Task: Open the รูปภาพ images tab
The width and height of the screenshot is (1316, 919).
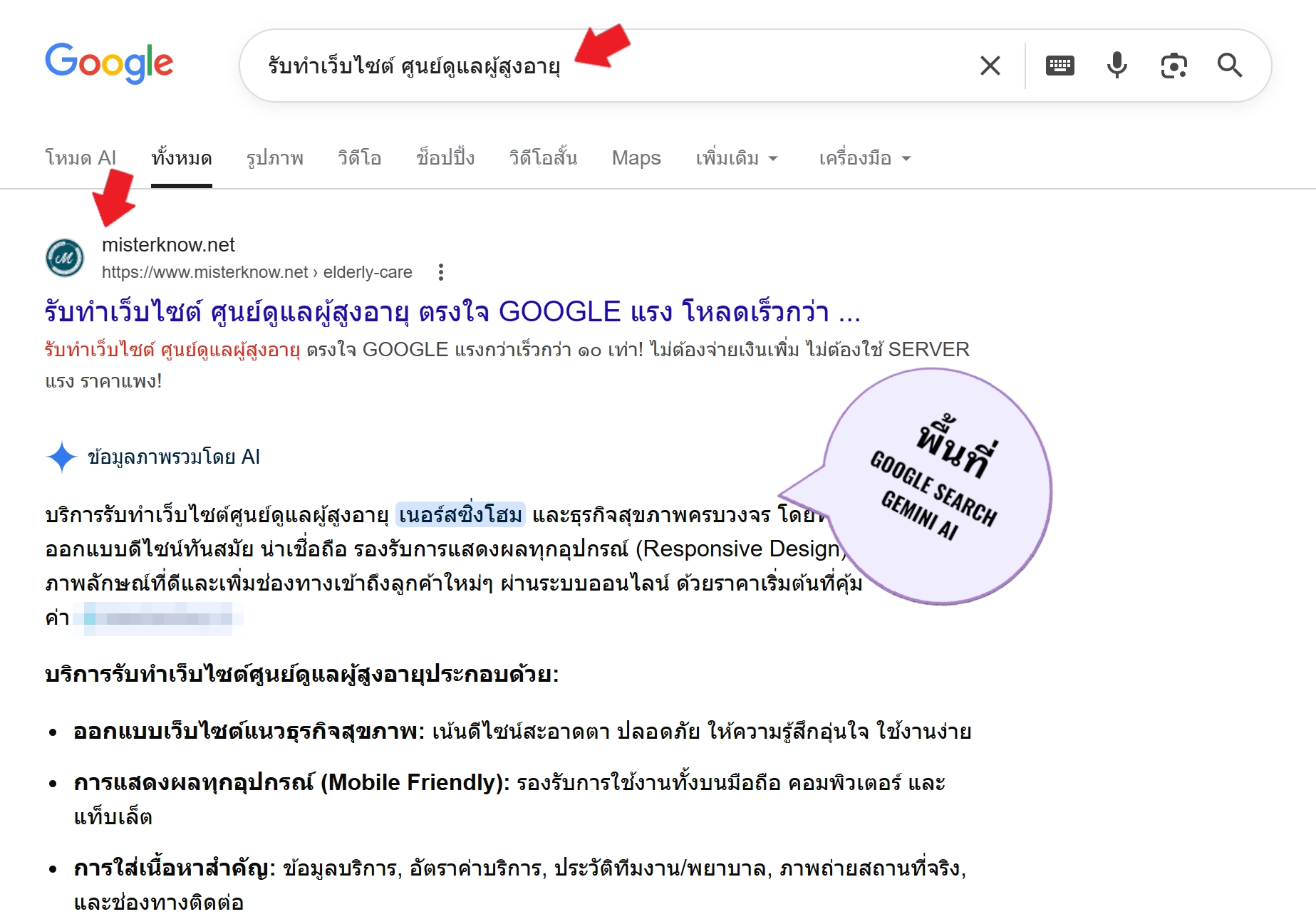Action: pyautogui.click(x=275, y=157)
